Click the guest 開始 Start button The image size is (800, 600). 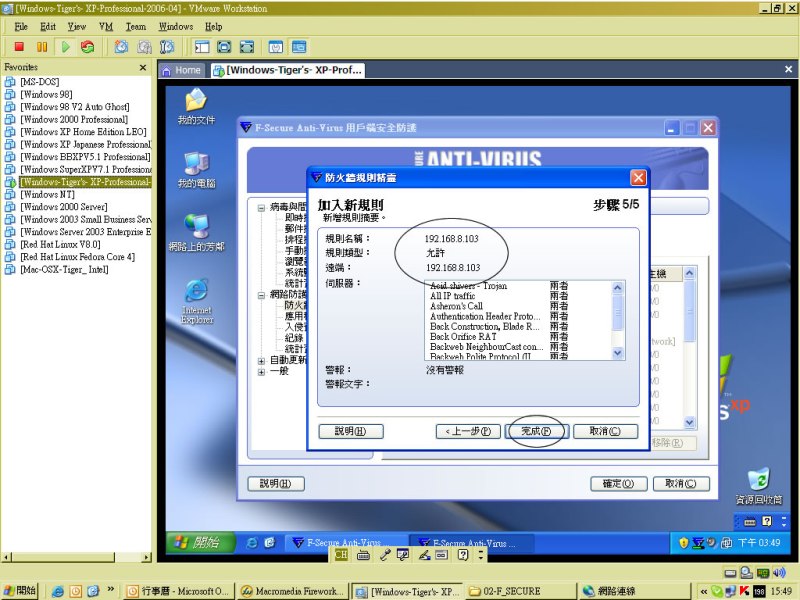[x=200, y=542]
